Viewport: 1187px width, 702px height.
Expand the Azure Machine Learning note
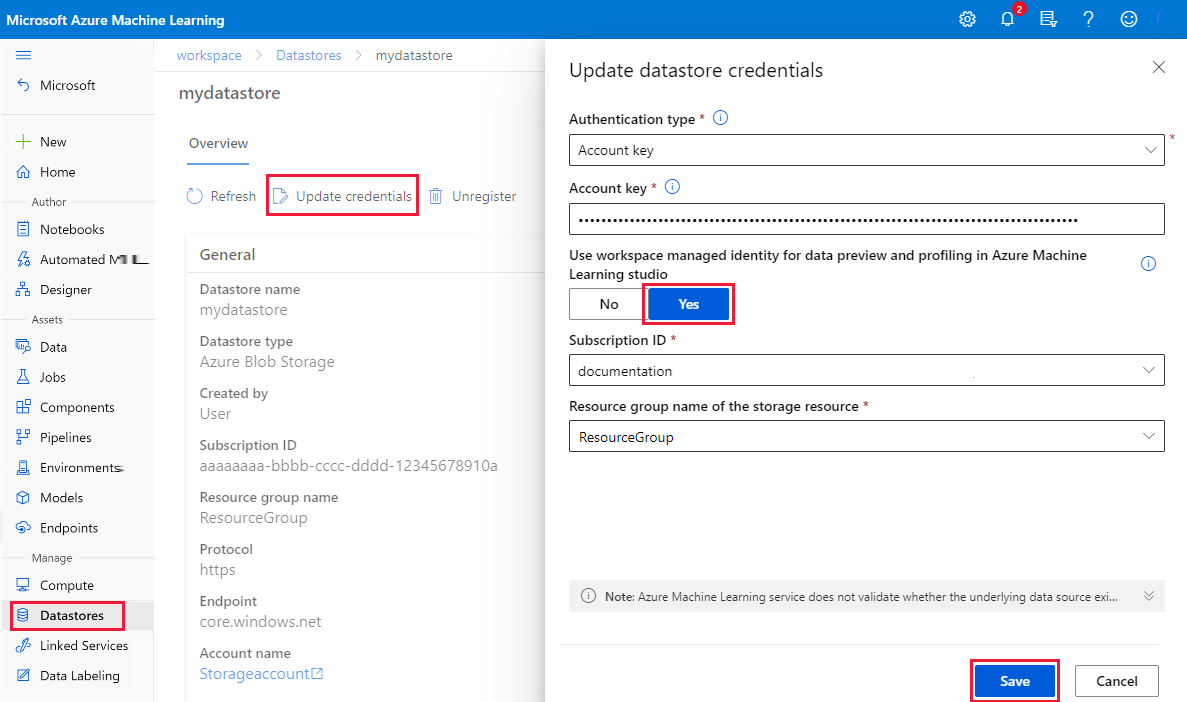click(x=1148, y=596)
